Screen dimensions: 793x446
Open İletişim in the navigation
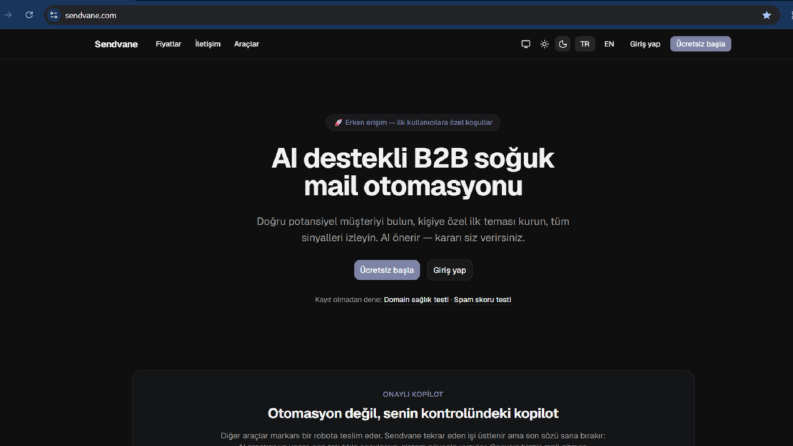pyautogui.click(x=208, y=44)
